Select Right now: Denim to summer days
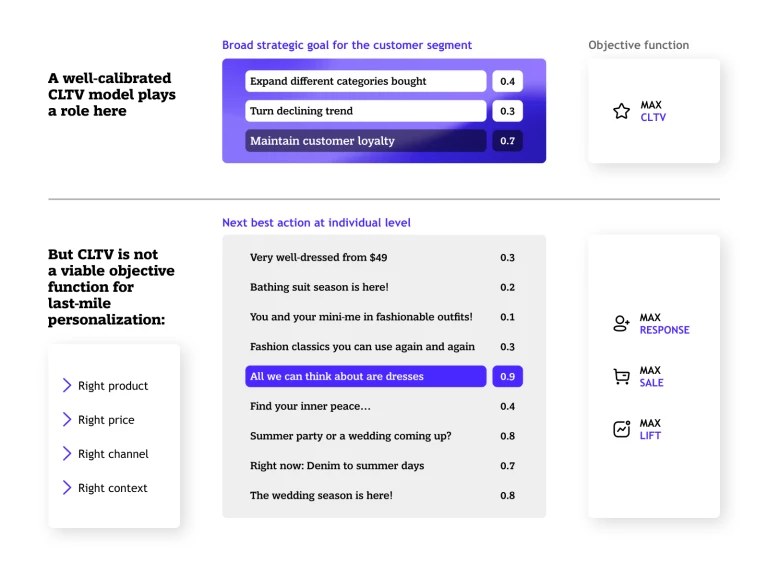 point(337,466)
